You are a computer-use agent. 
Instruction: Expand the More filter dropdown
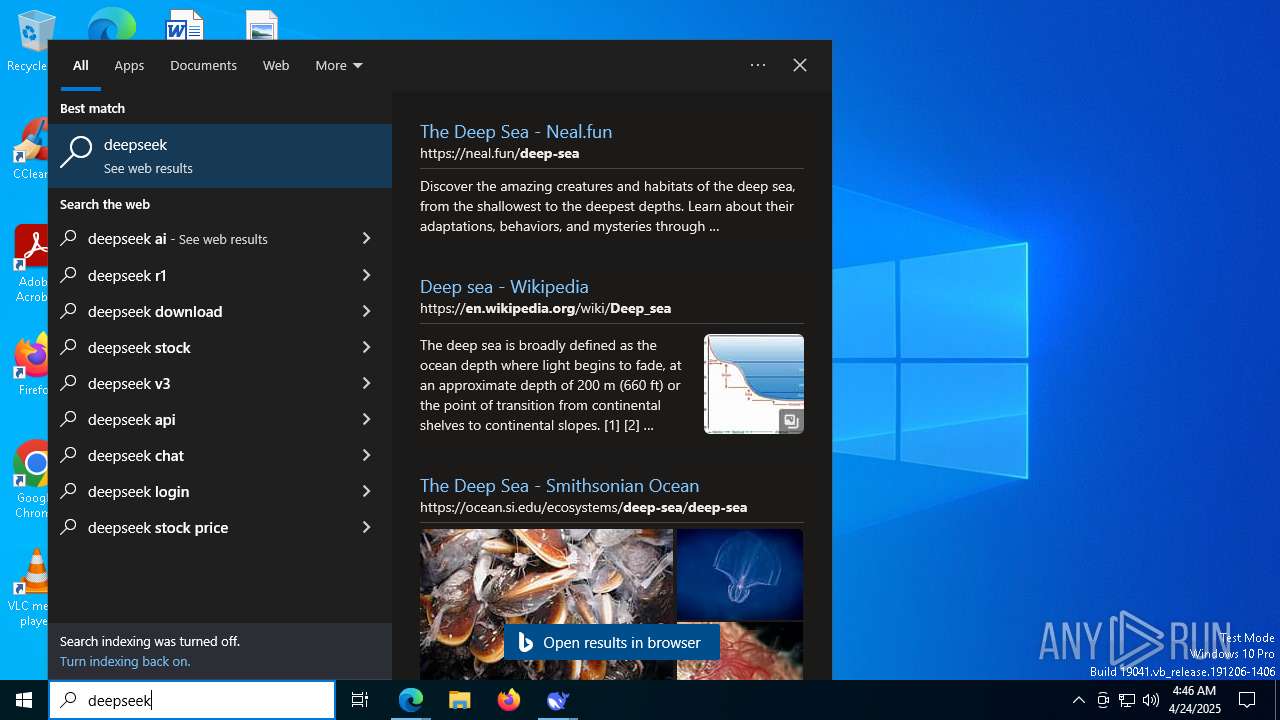click(x=339, y=65)
